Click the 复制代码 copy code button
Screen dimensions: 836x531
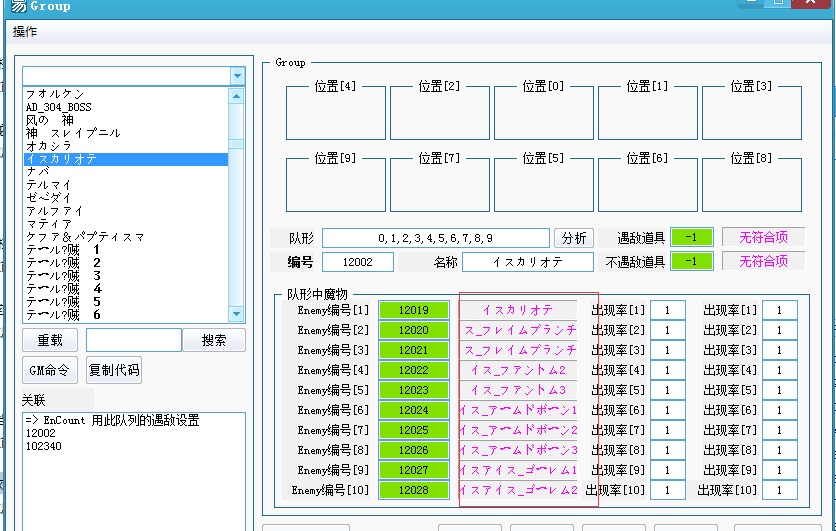[114, 370]
